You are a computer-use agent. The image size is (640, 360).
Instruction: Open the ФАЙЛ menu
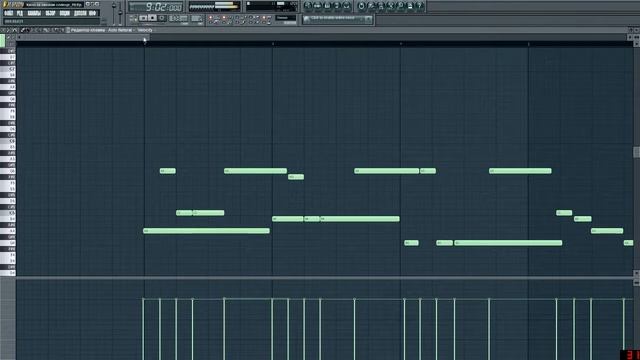[x=8, y=13]
